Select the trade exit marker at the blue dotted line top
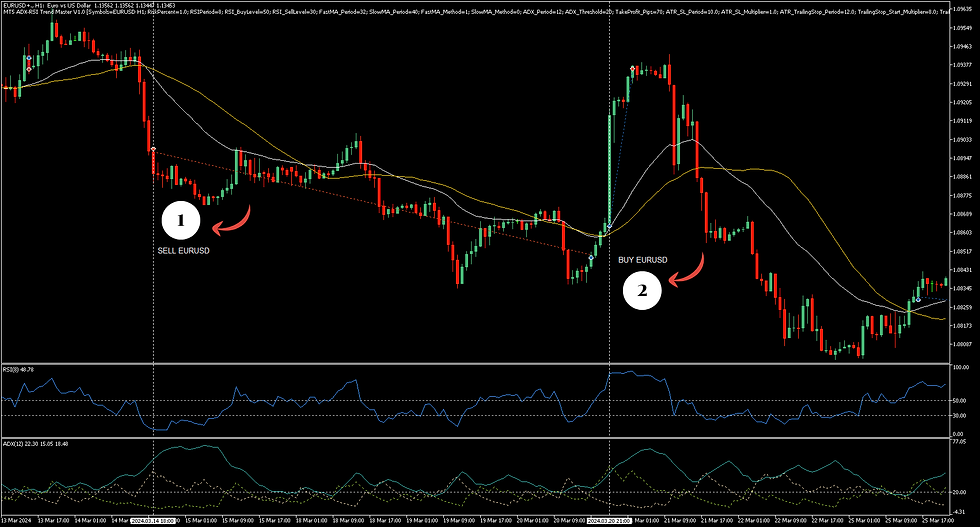Viewport: 980px width, 527px height. pos(632,68)
